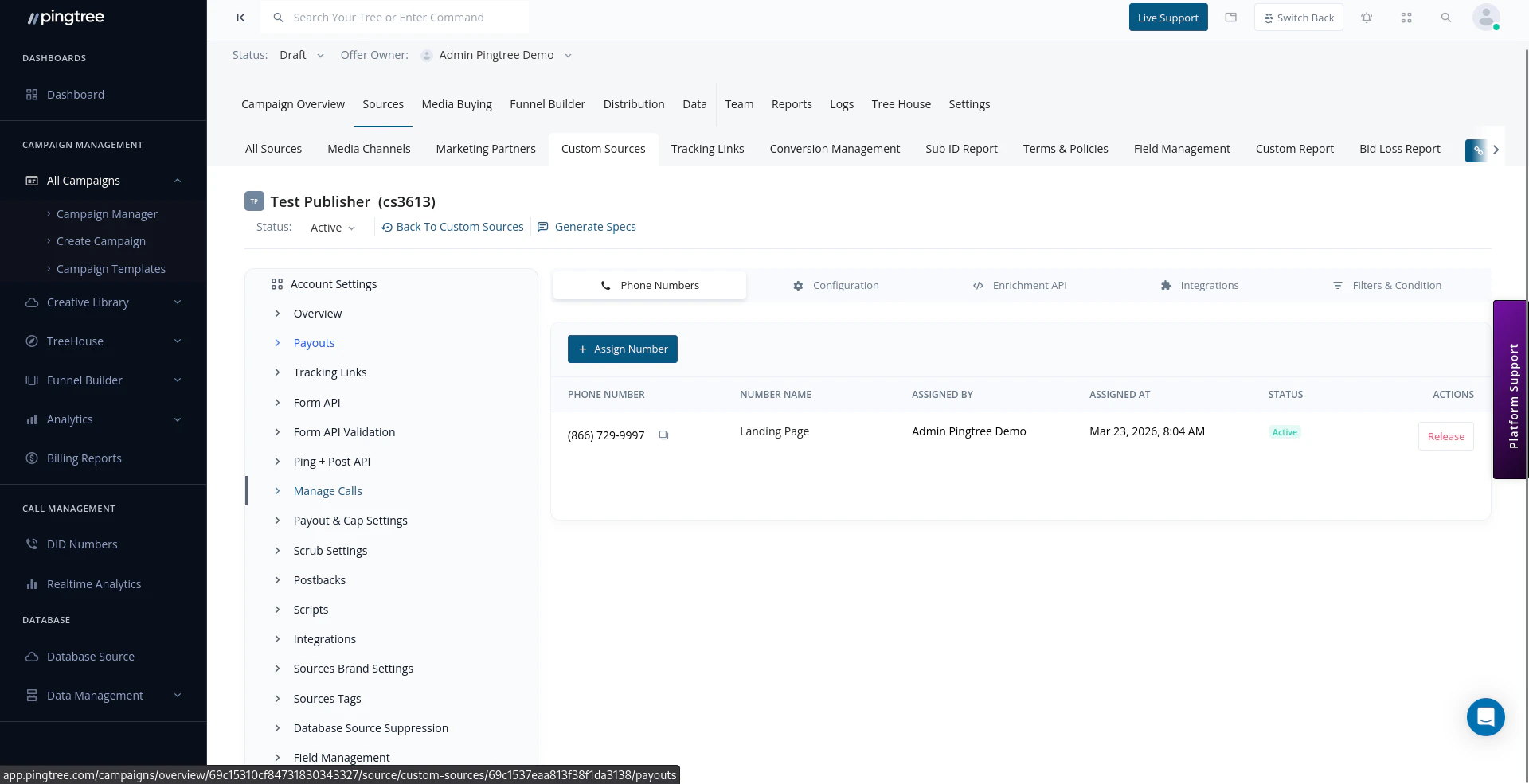Select Manage Calls tree item

pos(327,491)
